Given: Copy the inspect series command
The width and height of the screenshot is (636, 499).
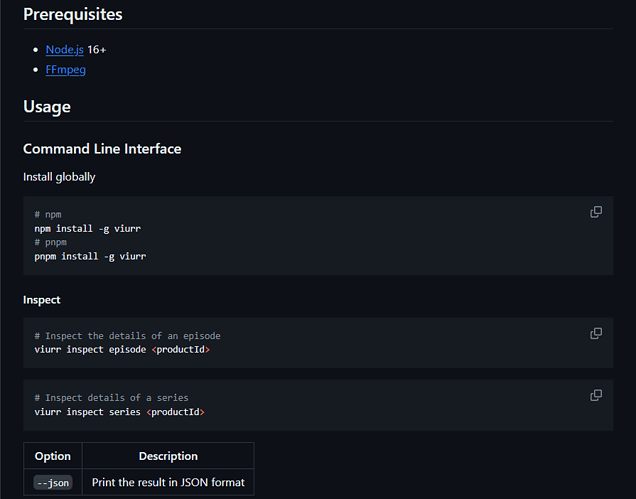Looking at the screenshot, I should coord(596,395).
